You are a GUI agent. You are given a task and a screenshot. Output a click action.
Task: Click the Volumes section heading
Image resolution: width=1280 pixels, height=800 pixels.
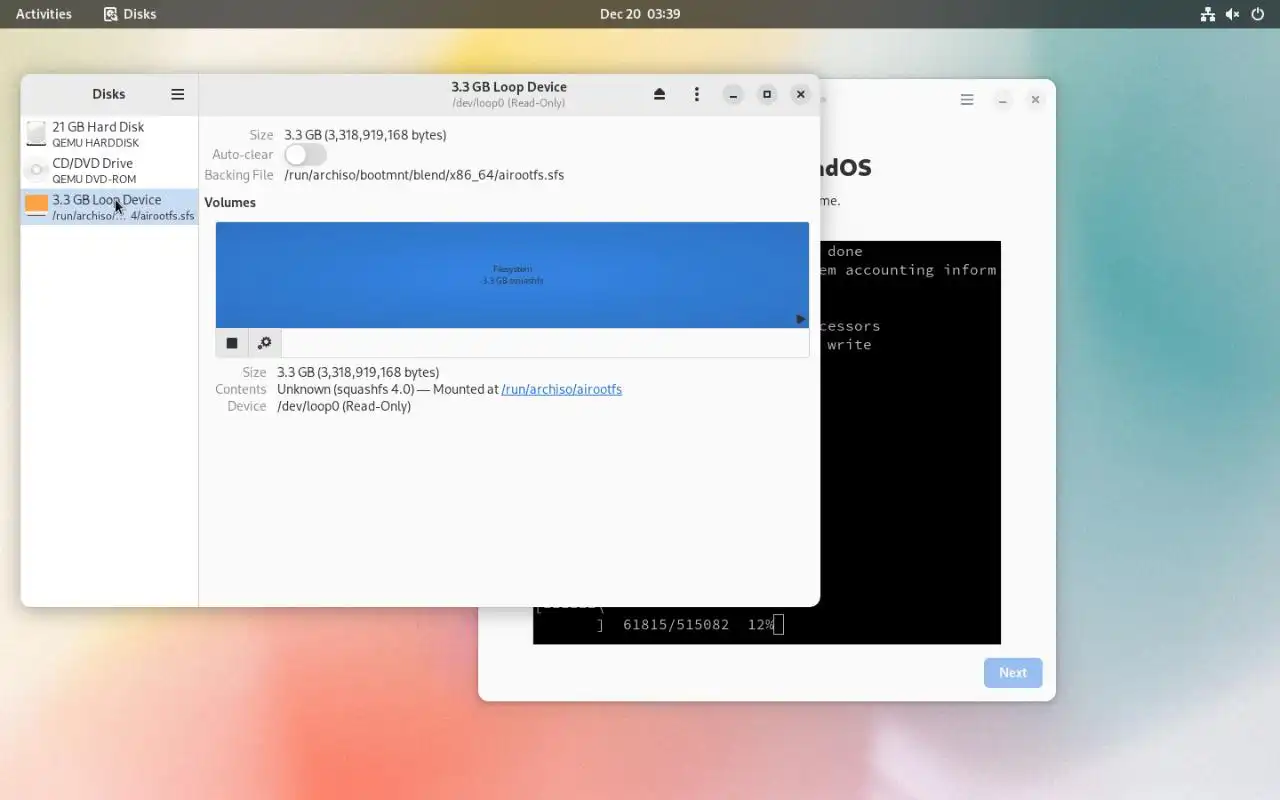(230, 202)
